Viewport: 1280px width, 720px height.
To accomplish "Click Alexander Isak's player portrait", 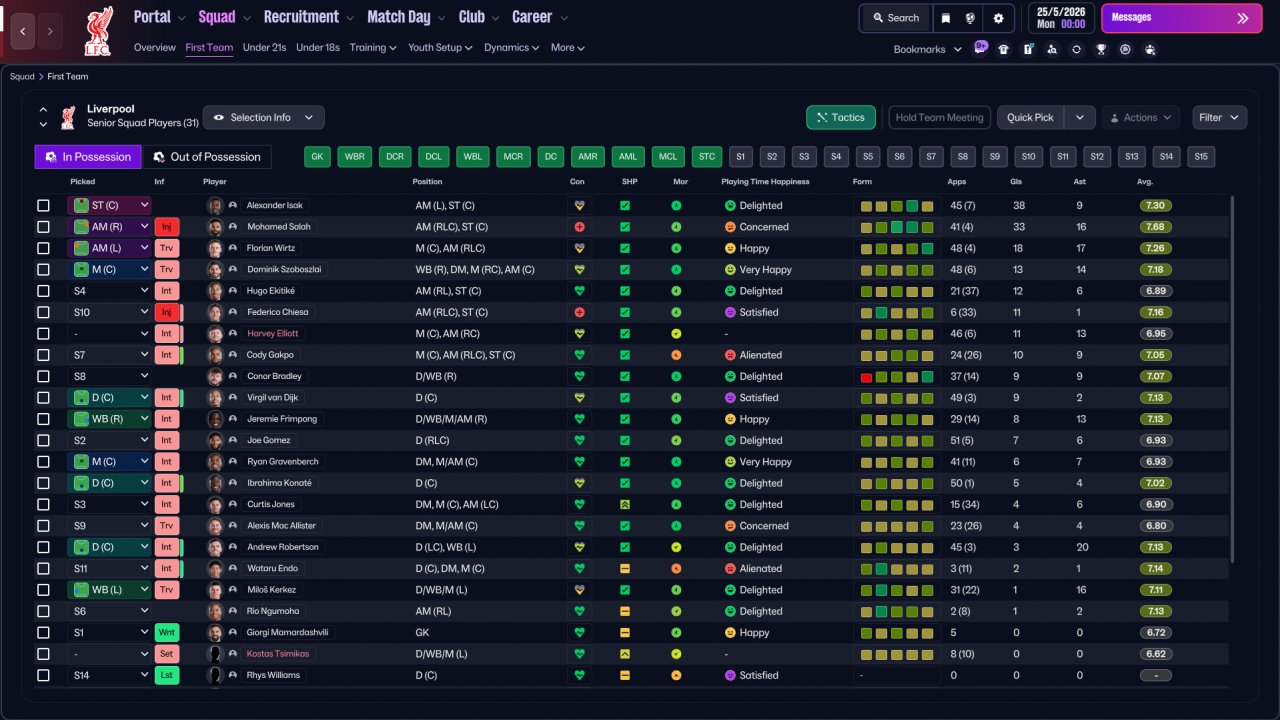I will coord(214,205).
